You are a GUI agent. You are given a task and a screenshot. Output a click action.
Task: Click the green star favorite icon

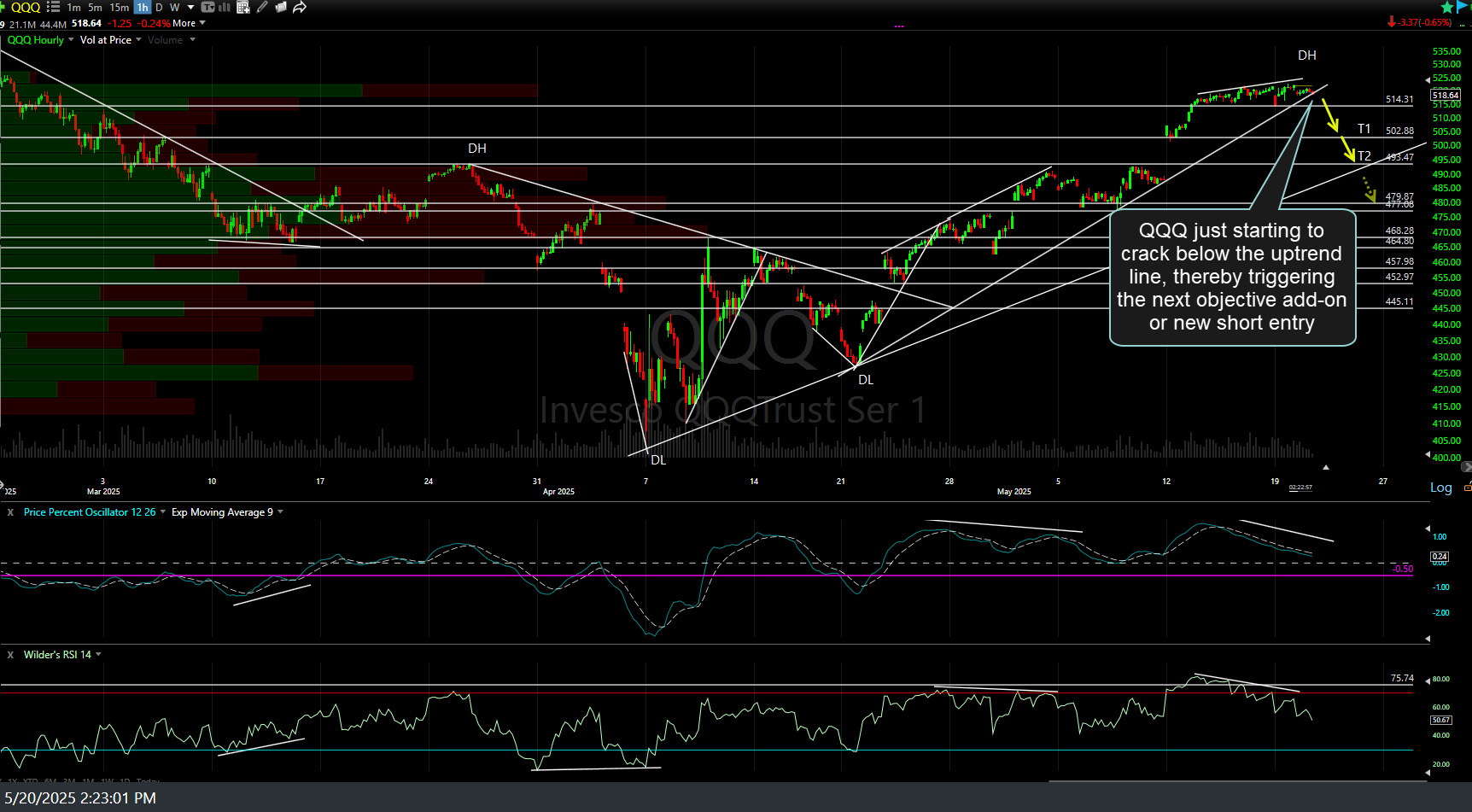(1446, 6)
